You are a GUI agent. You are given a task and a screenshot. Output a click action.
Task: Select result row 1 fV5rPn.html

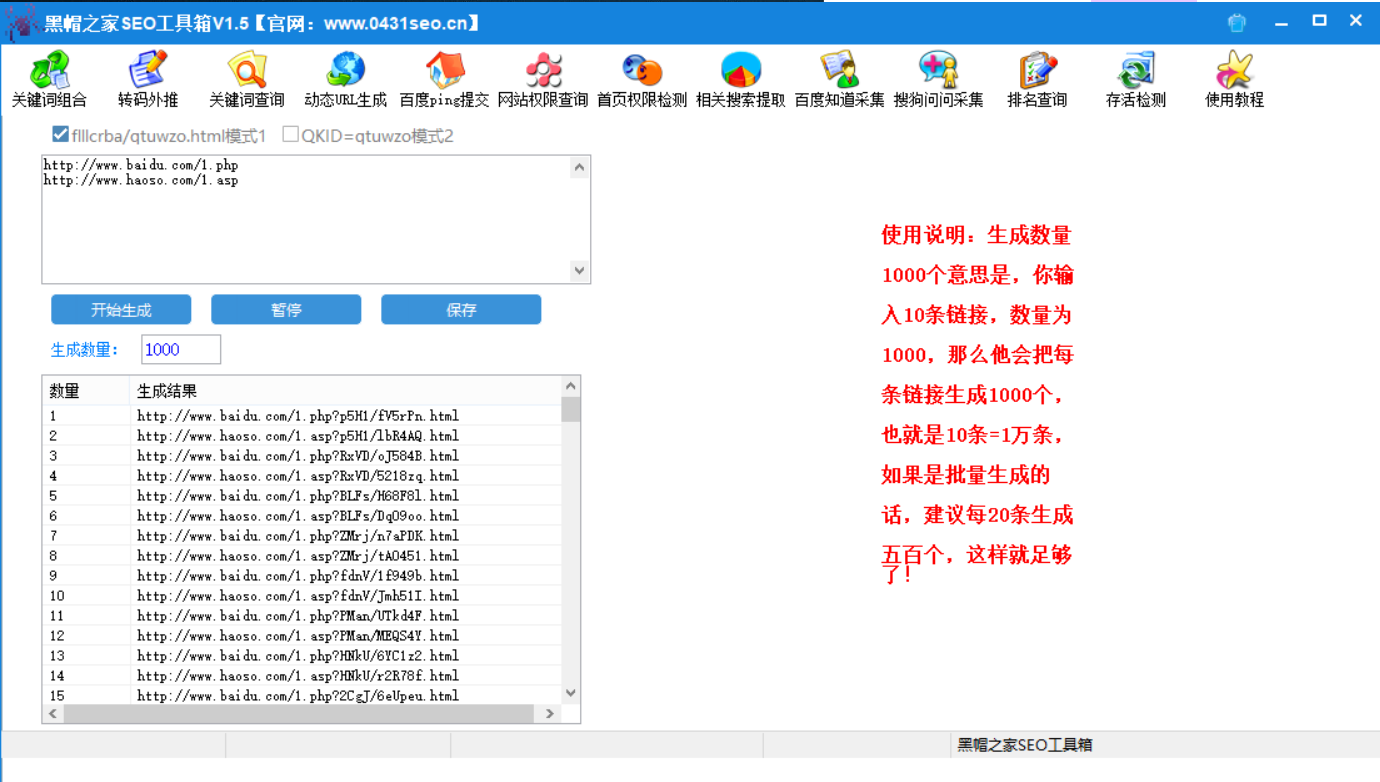click(x=302, y=416)
